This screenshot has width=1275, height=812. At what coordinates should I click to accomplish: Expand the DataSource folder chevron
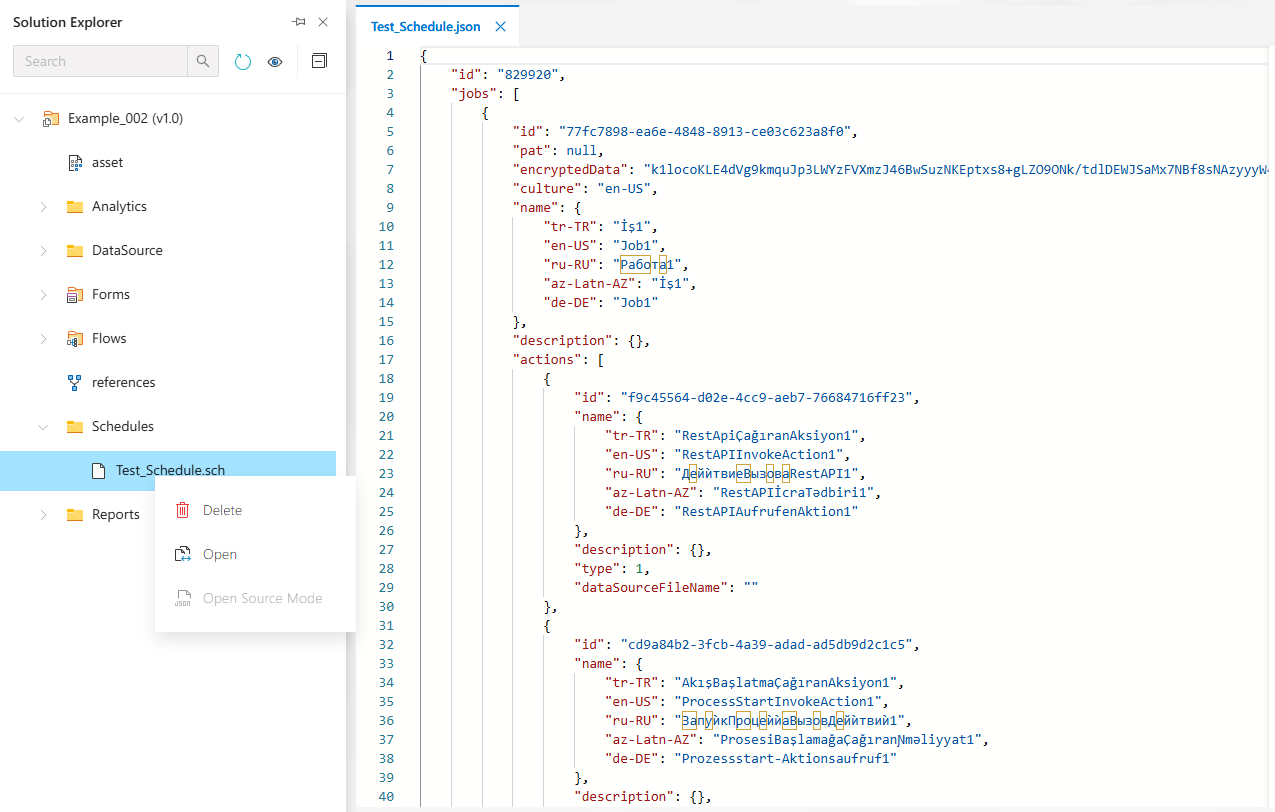click(x=43, y=251)
